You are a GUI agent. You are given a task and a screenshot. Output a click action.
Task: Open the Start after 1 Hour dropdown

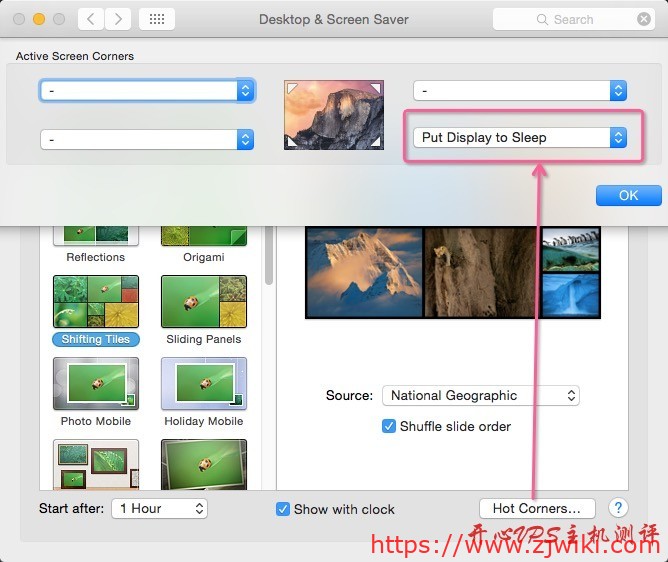pos(159,508)
